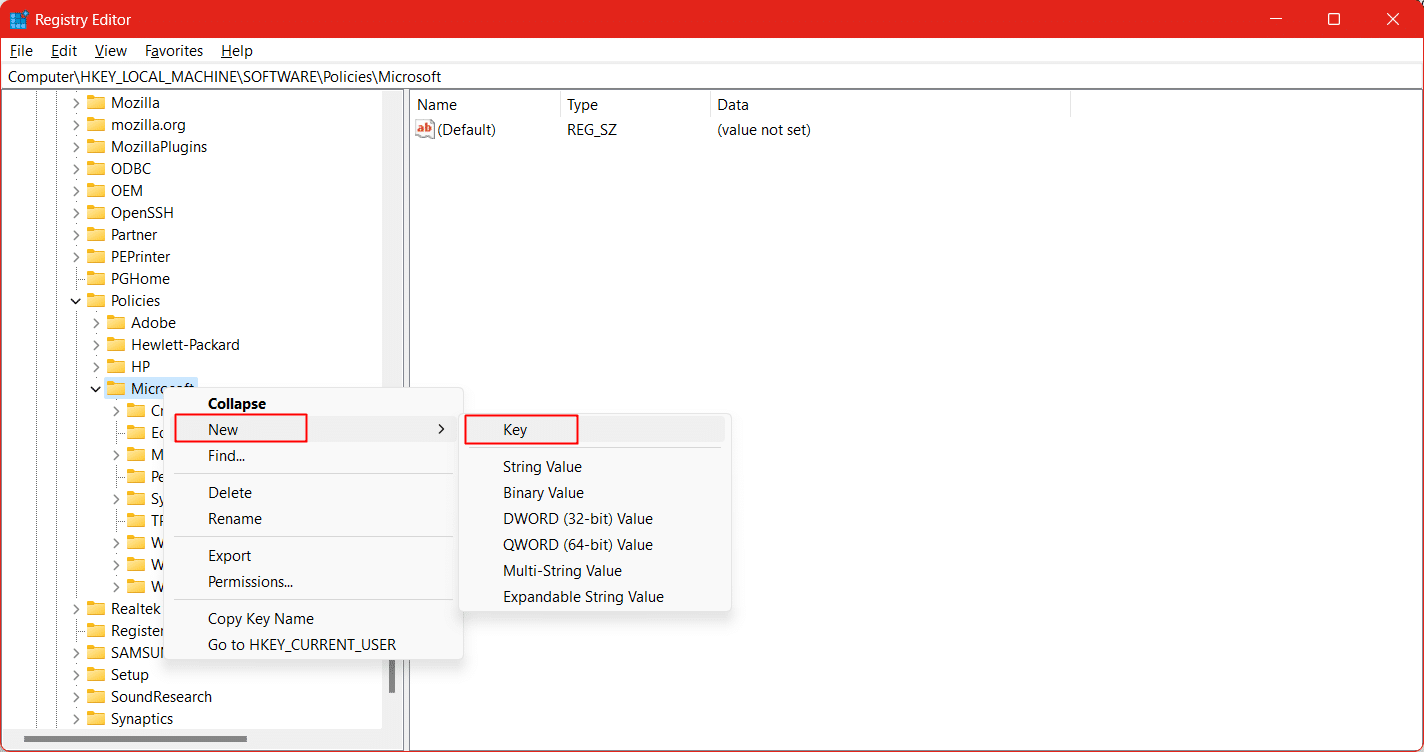Viewport: 1424px width, 752px height.
Task: Expand the Hewlett-Packard key
Action: coord(96,344)
